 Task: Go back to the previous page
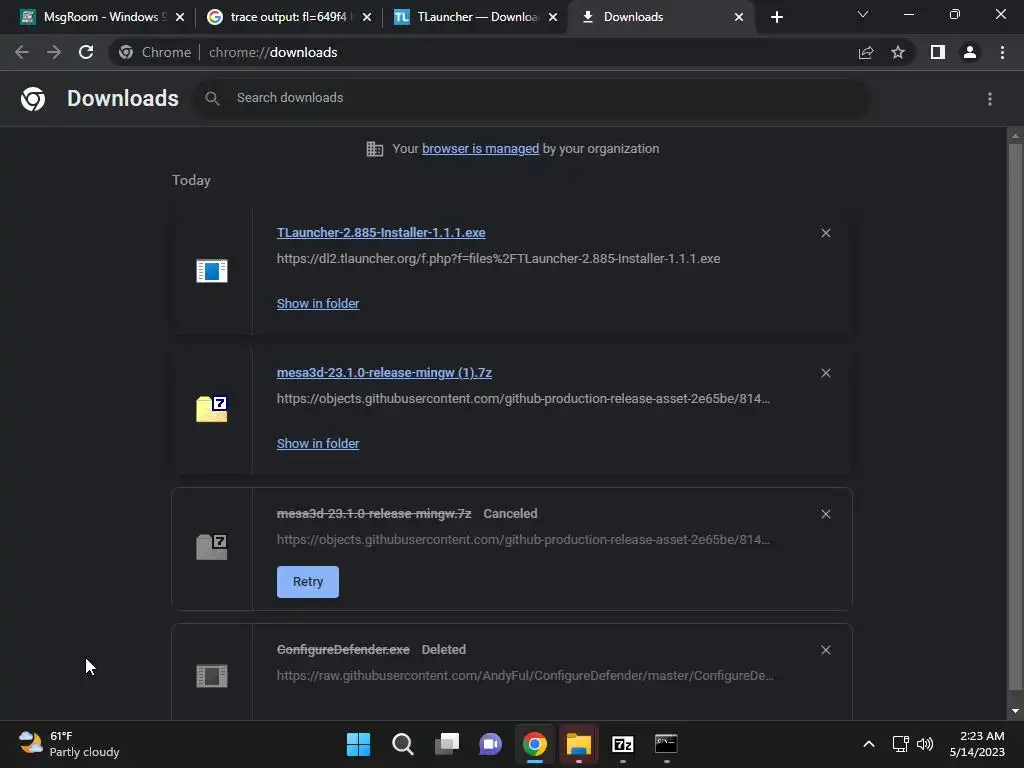(22, 52)
